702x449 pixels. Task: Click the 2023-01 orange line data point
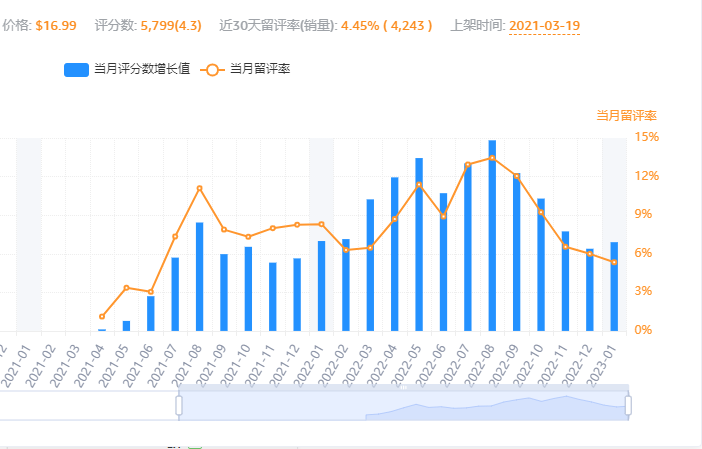[614, 262]
